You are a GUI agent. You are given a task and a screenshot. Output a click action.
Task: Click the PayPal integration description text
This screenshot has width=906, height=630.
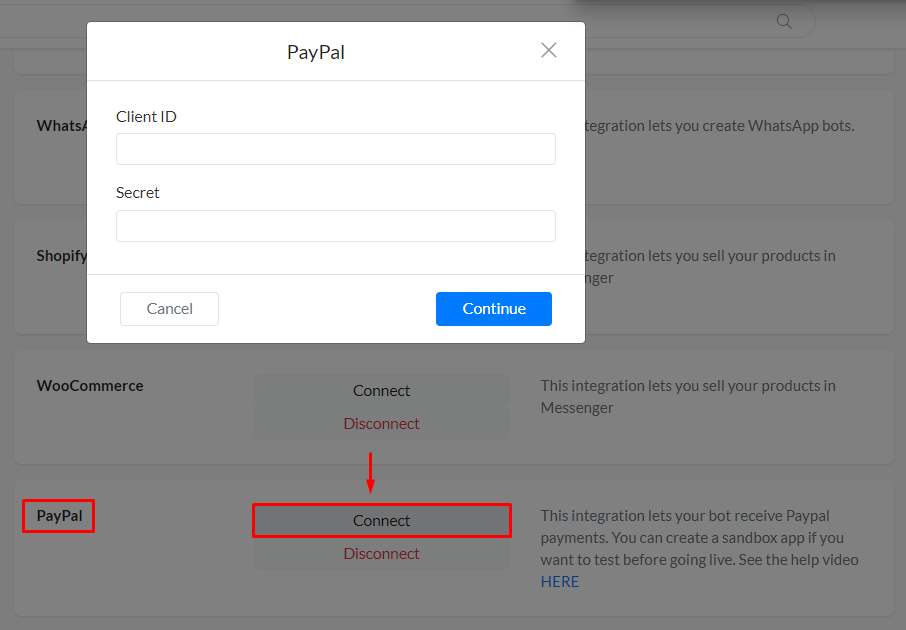[699, 538]
